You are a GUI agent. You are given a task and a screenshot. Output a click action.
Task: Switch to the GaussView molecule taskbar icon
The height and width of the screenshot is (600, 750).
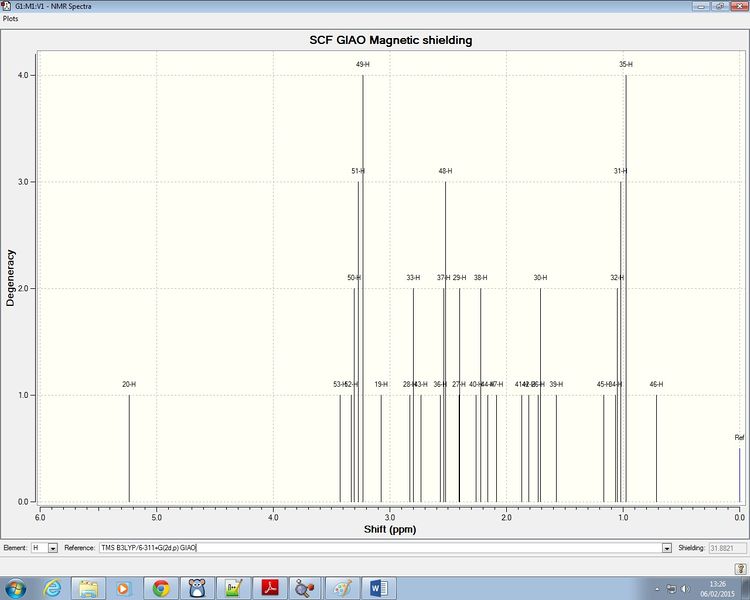(305, 588)
